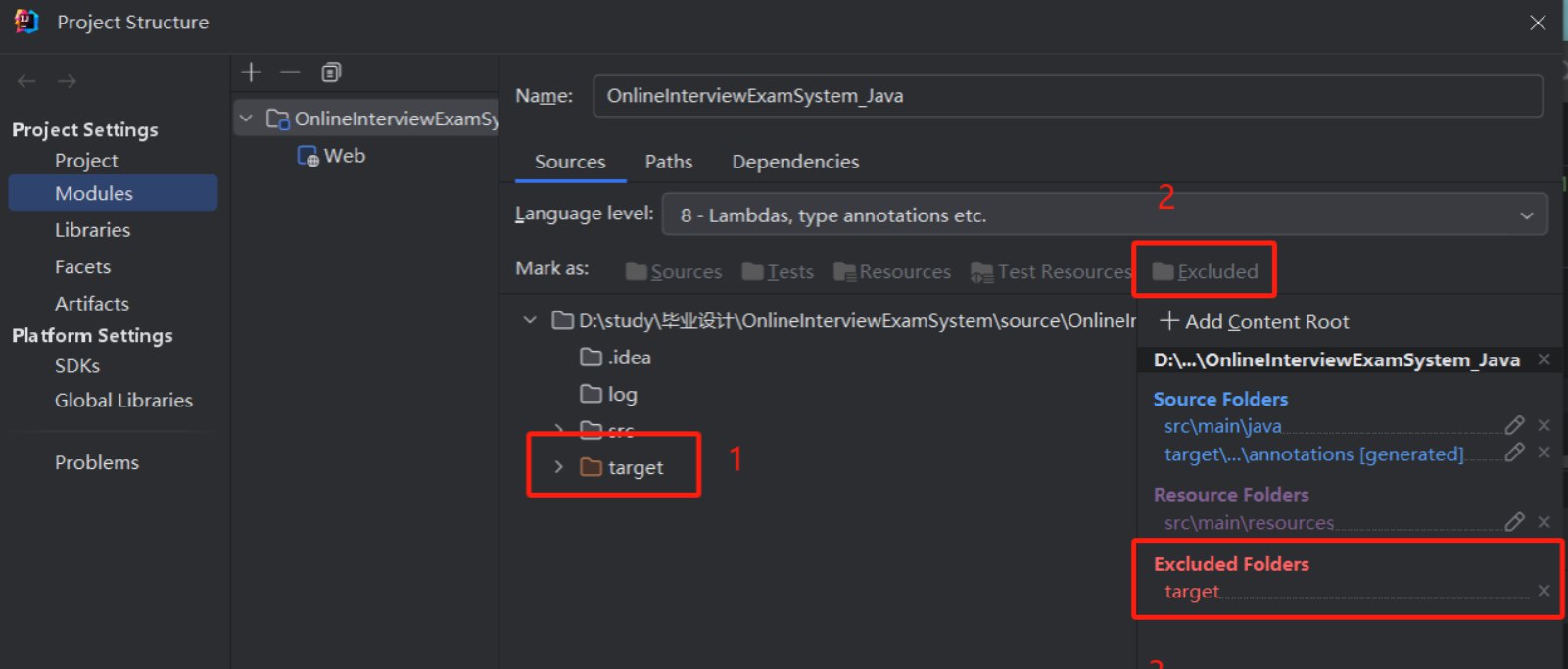Image resolution: width=1568 pixels, height=669 pixels.
Task: Click src\main\resources entry
Action: (x=1249, y=523)
